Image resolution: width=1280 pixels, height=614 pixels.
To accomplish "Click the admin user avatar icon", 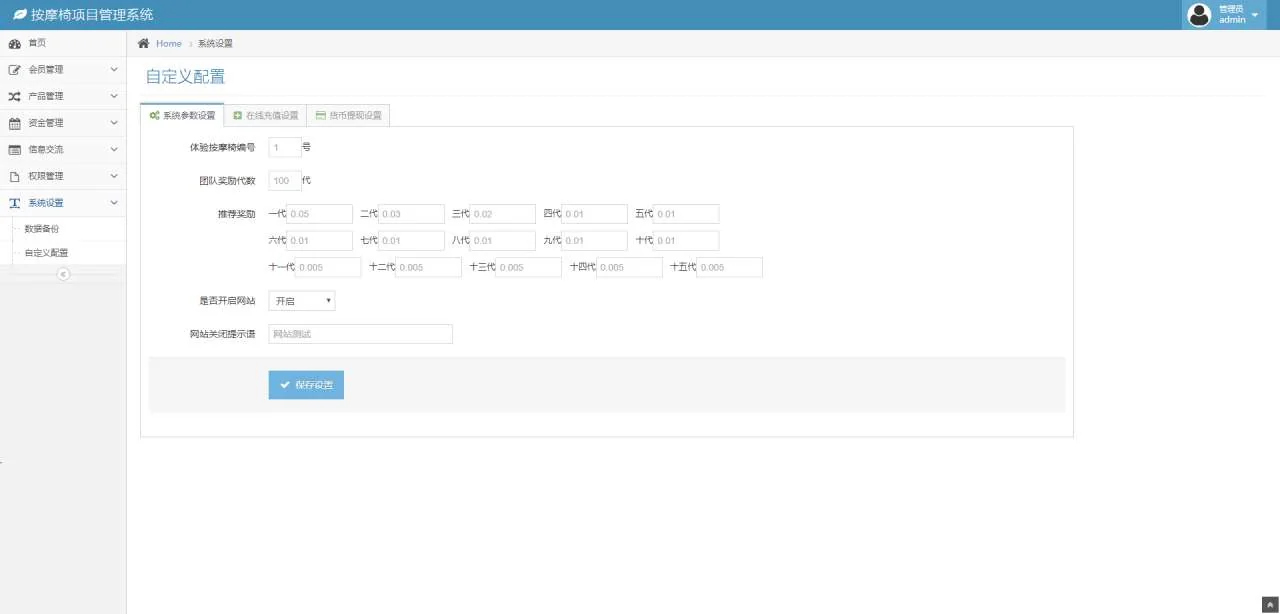I will (1198, 15).
